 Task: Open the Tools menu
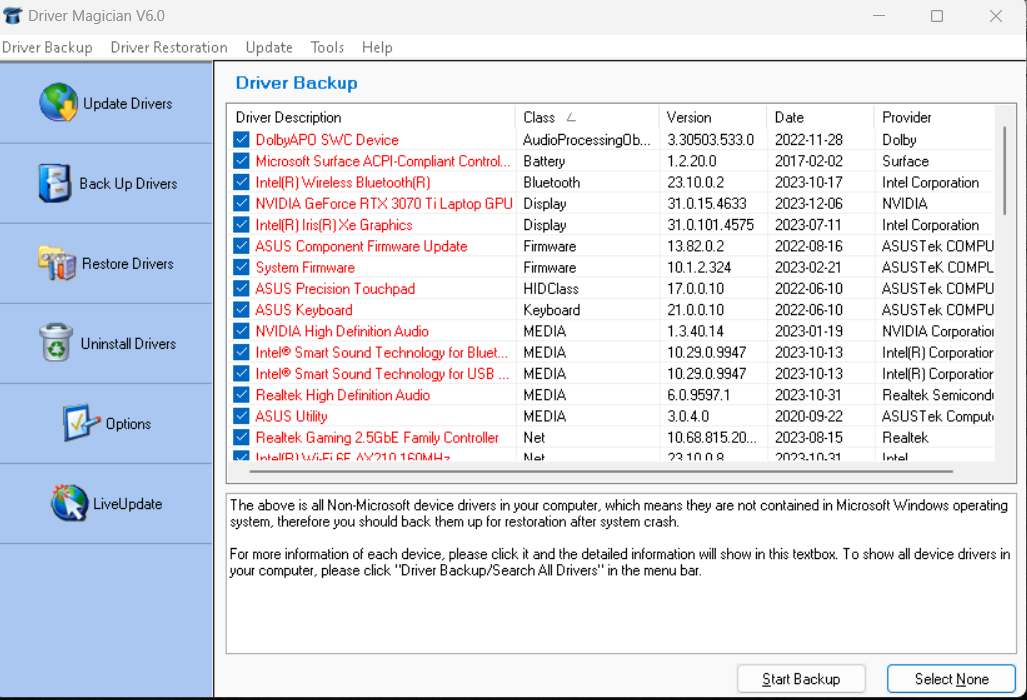point(327,47)
